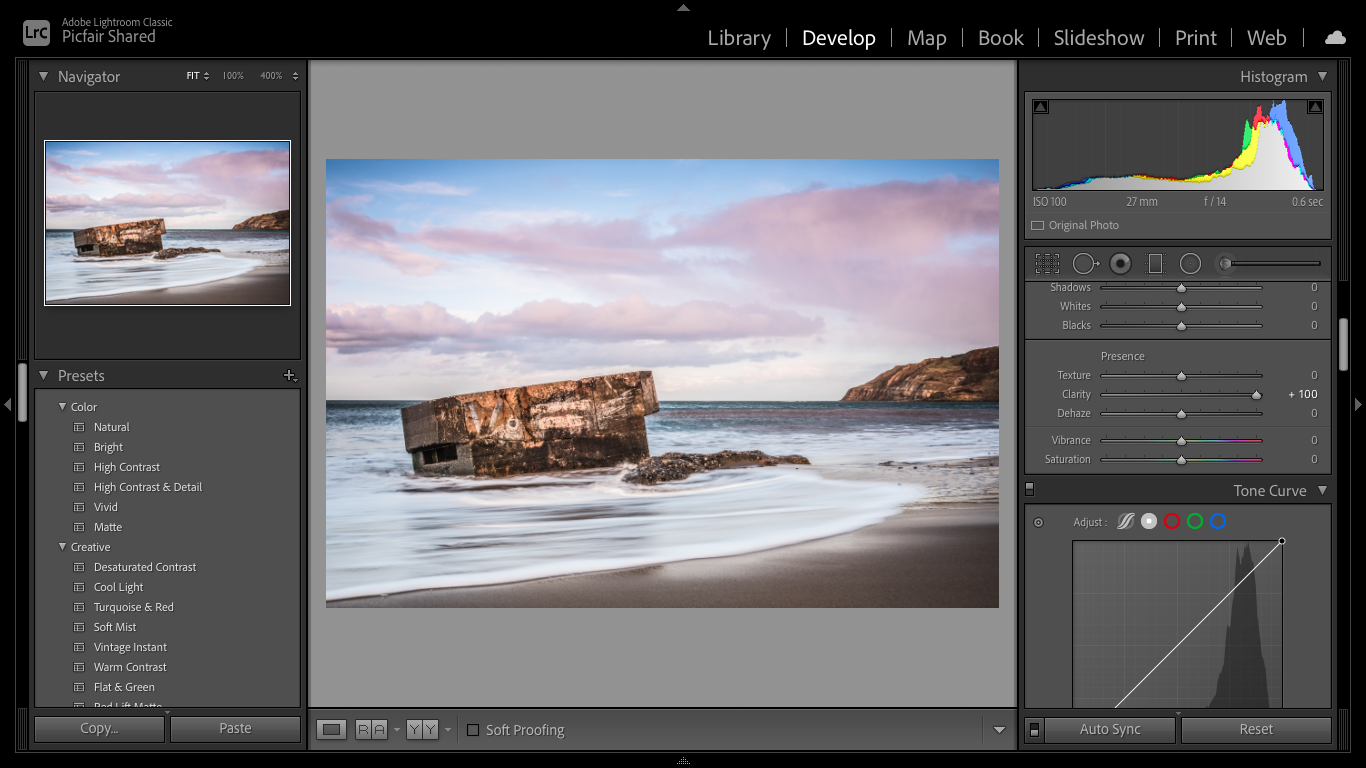The height and width of the screenshot is (768, 1366).
Task: Set Navigator zoom to 100%
Action: click(x=233, y=76)
